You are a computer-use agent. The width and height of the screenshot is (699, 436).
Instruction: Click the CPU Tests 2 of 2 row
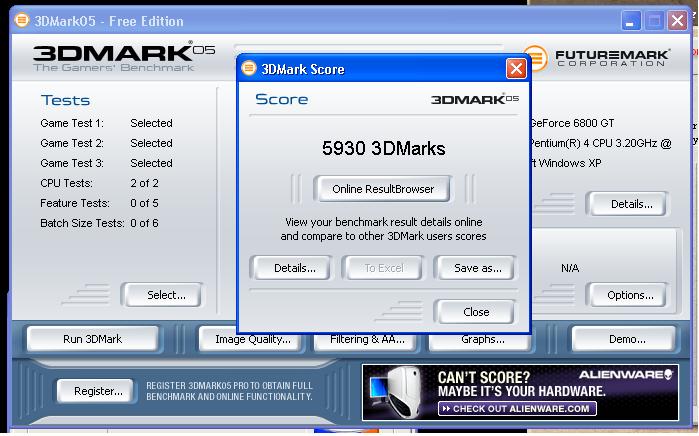point(99,183)
